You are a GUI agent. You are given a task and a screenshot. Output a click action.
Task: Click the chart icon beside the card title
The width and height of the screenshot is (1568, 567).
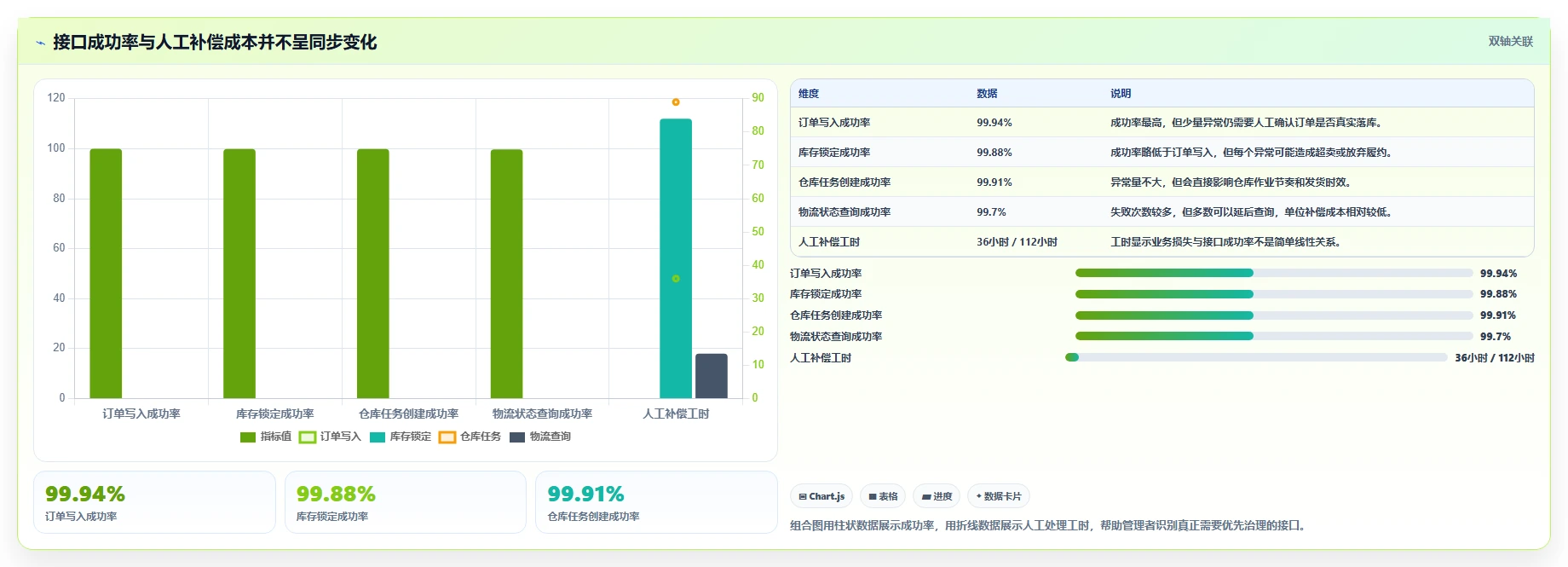tap(40, 43)
